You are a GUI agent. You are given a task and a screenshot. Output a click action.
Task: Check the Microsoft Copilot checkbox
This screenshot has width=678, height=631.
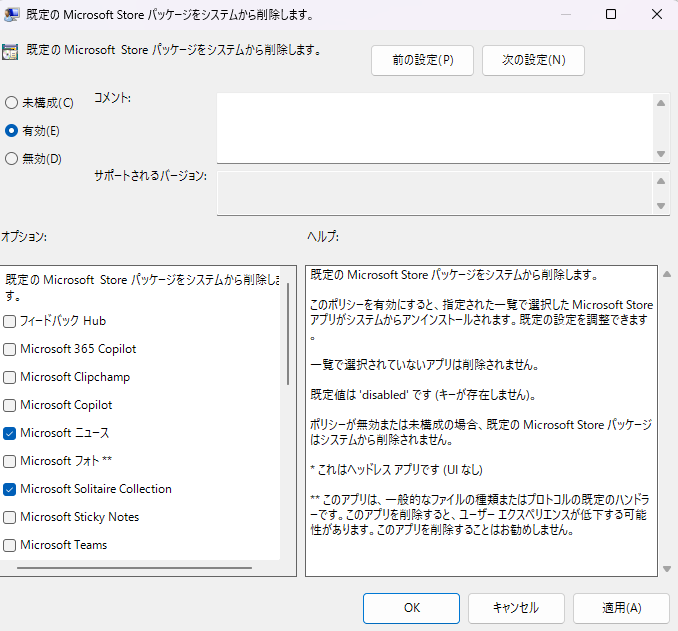click(x=10, y=405)
